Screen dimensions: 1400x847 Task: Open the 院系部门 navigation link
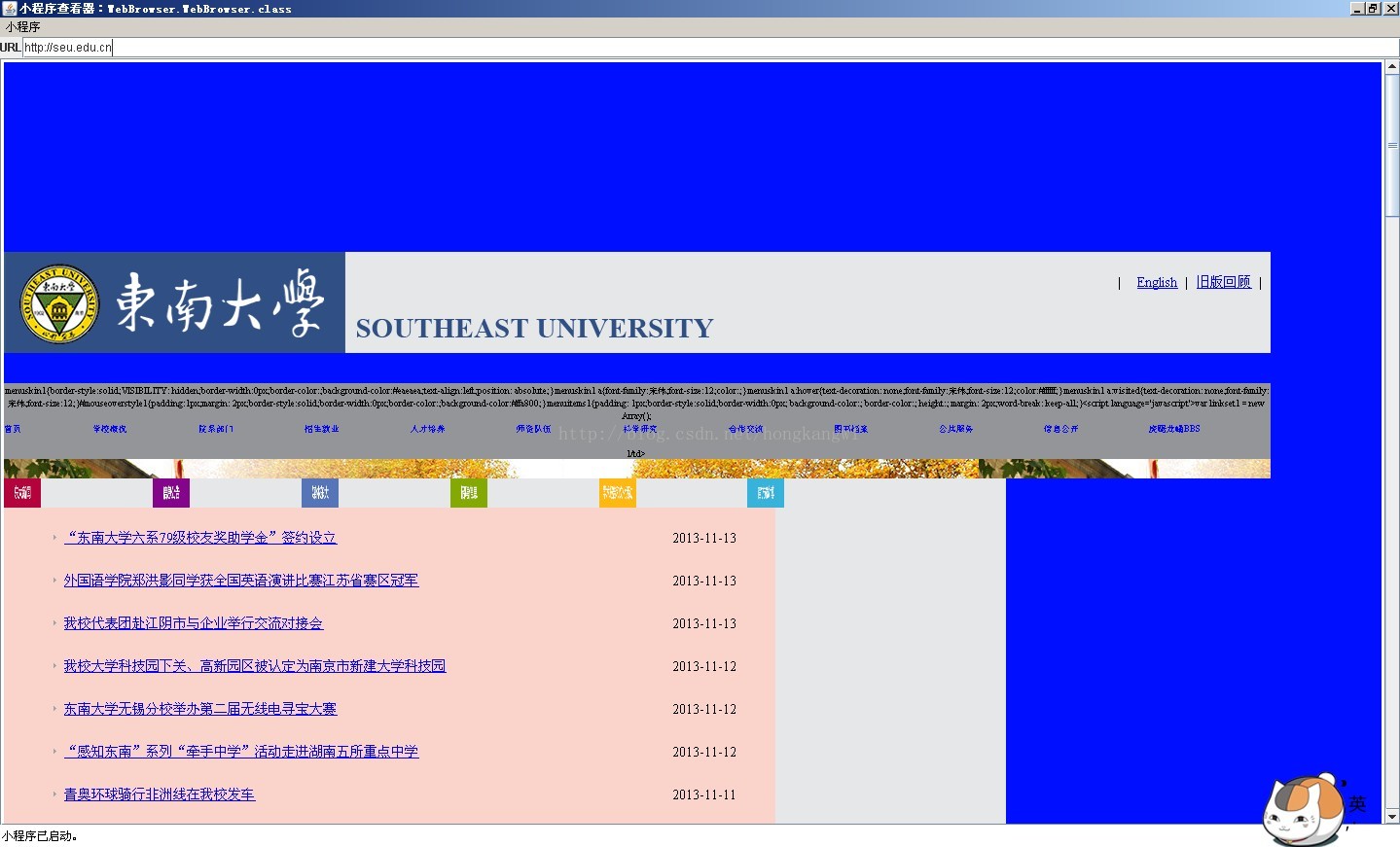click(216, 429)
